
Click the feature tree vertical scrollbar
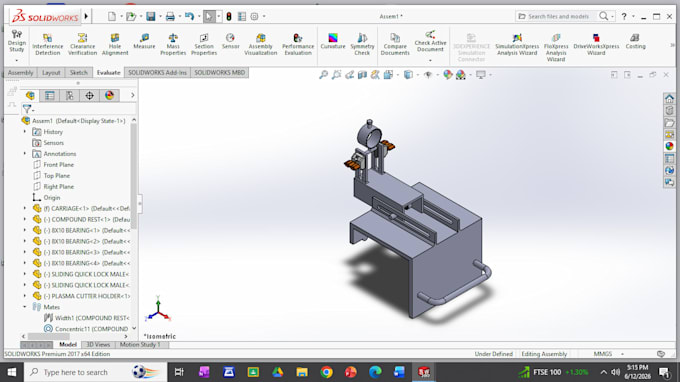[134, 176]
